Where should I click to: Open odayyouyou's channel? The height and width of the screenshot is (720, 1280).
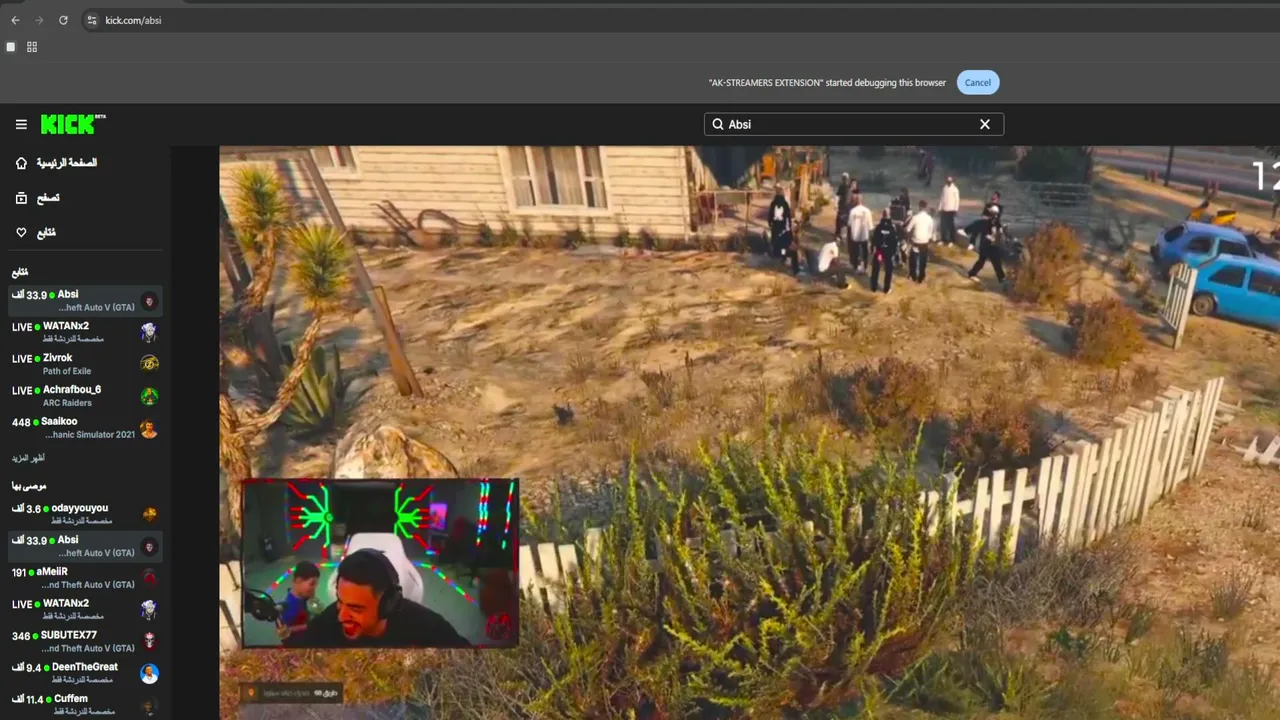(x=85, y=514)
